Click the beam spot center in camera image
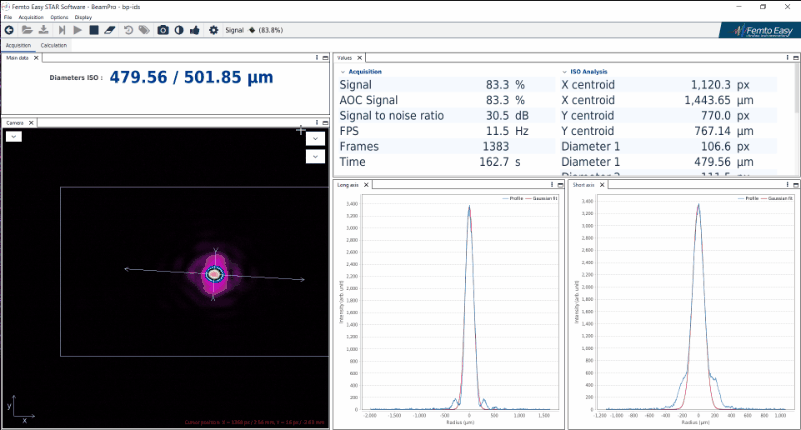 coord(212,273)
